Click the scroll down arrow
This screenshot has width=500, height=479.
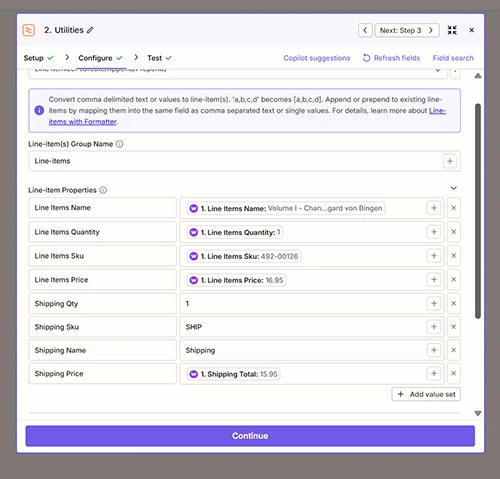[478, 413]
